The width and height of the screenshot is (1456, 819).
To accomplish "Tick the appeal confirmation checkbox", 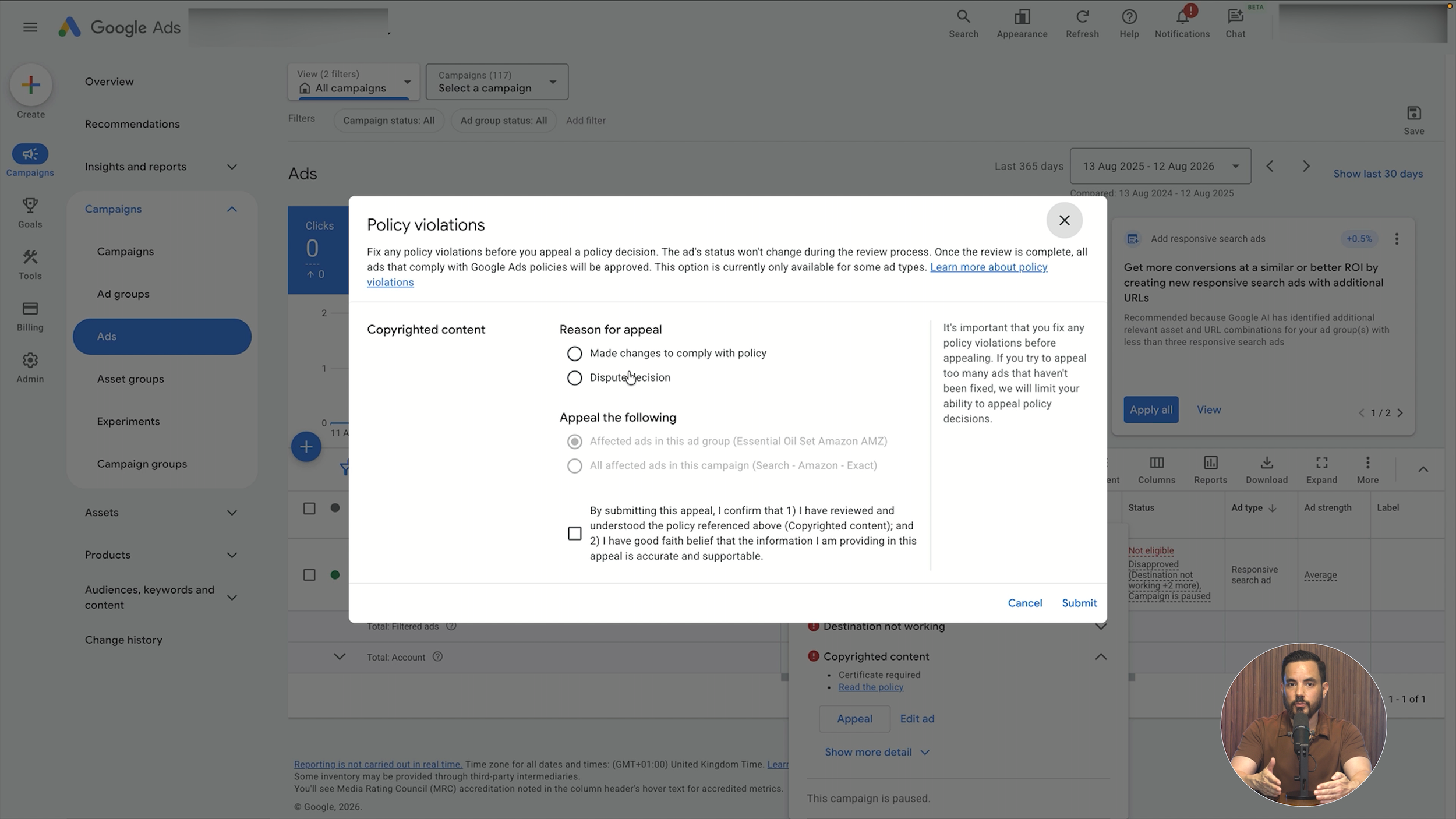I will (574, 534).
